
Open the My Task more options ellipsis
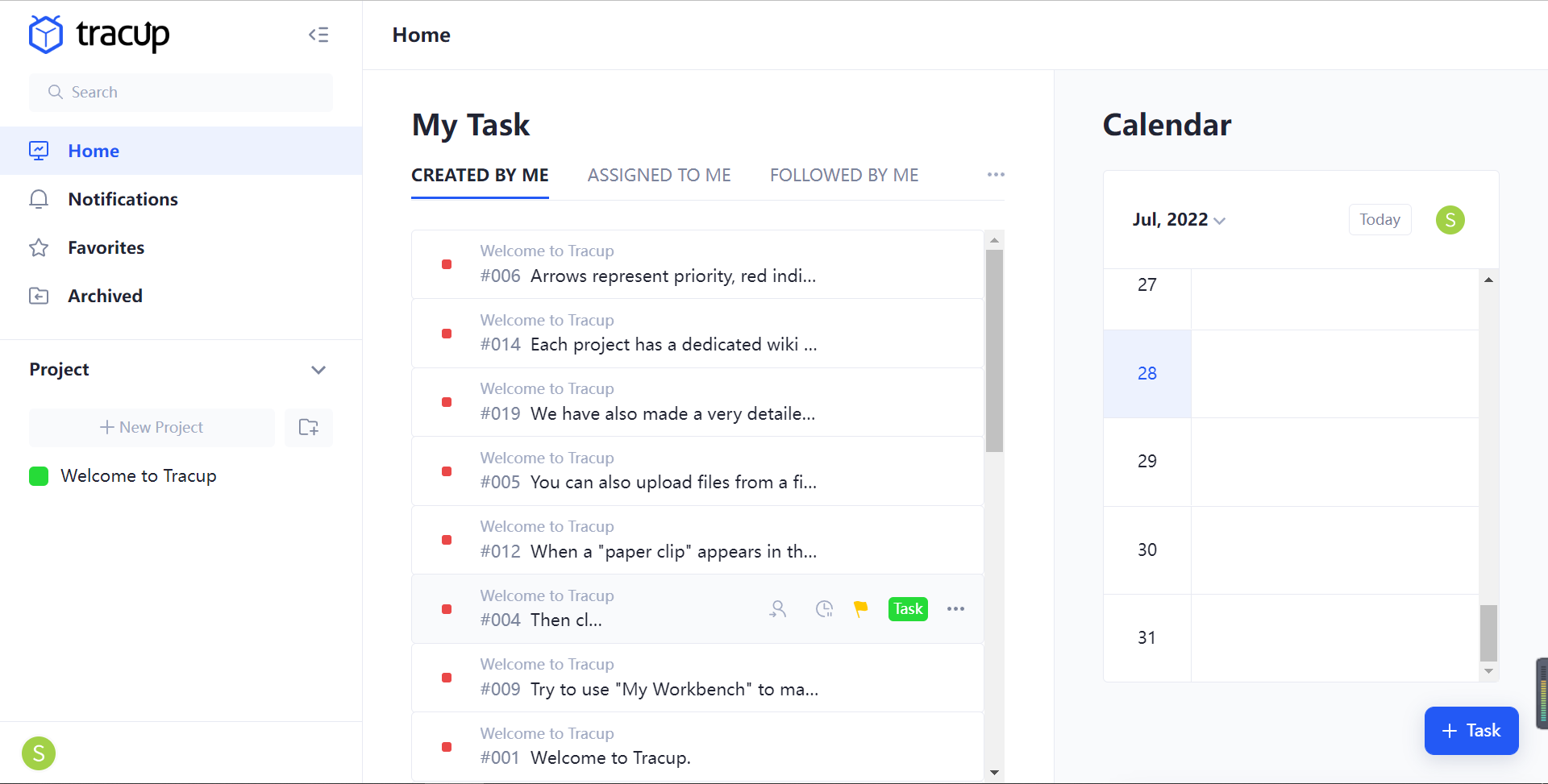tap(996, 175)
